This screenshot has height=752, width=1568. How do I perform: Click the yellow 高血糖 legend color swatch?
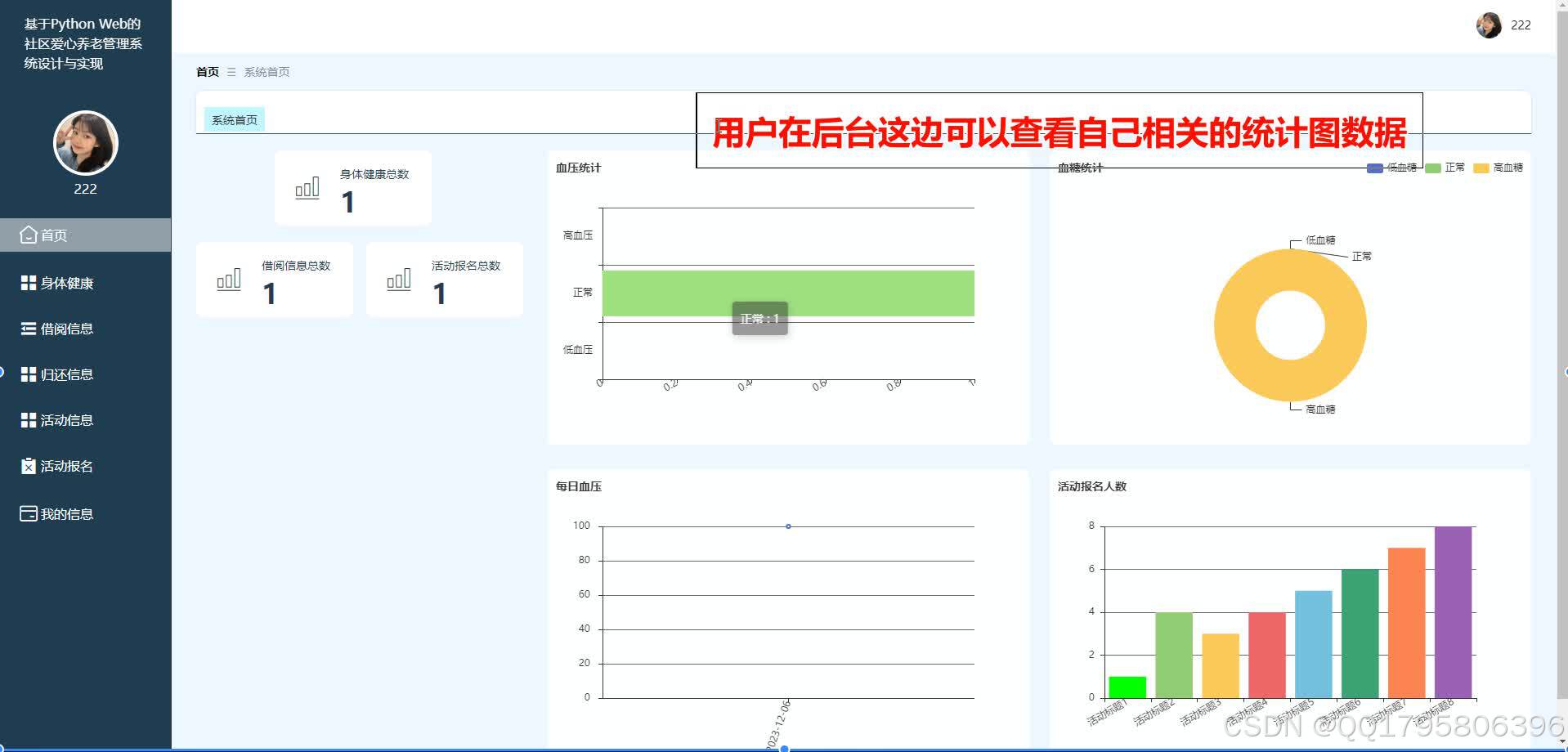pos(1480,167)
